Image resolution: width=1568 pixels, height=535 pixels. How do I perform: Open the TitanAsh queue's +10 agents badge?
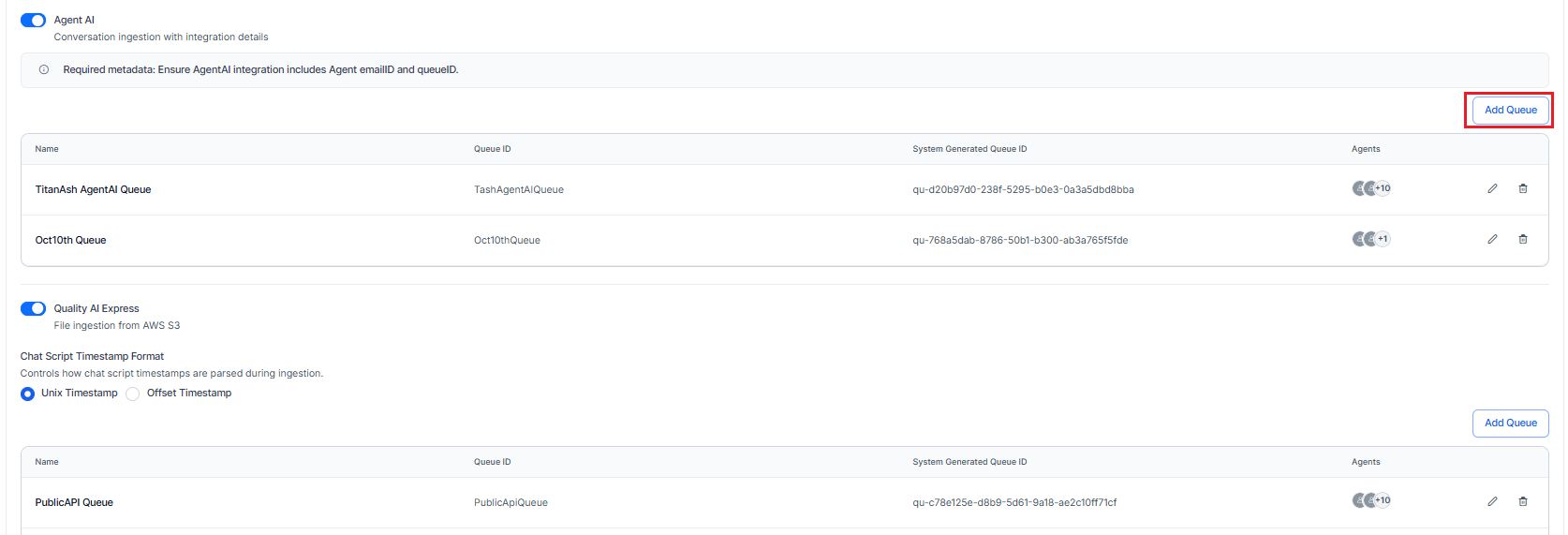1383,188
